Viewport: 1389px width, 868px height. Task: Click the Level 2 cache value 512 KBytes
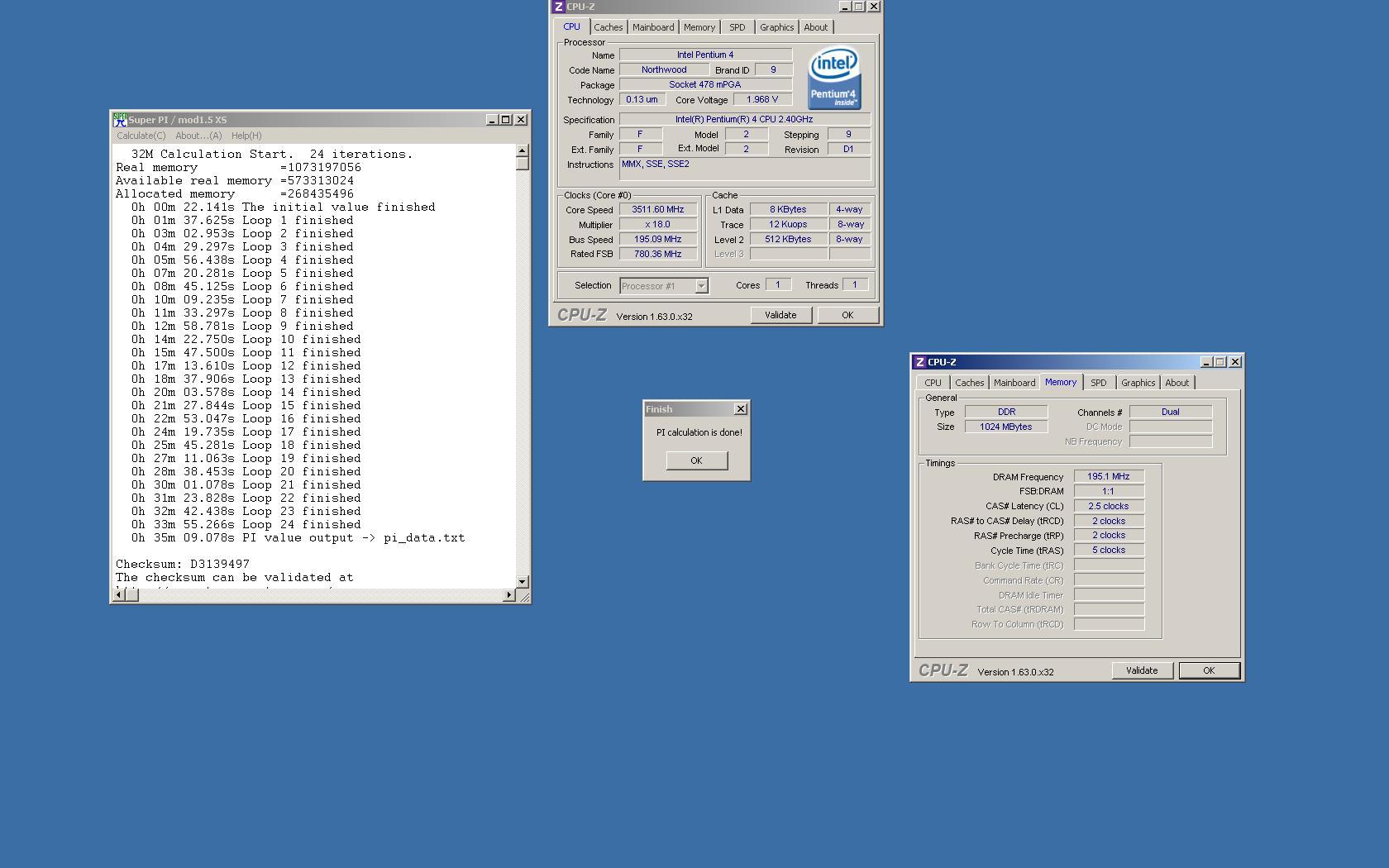click(788, 240)
